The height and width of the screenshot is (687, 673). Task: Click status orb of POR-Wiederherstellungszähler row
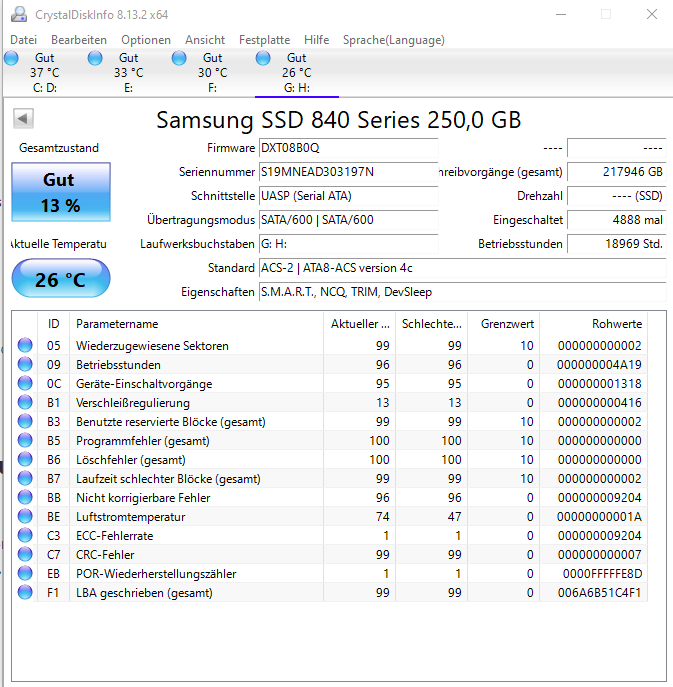(25, 573)
